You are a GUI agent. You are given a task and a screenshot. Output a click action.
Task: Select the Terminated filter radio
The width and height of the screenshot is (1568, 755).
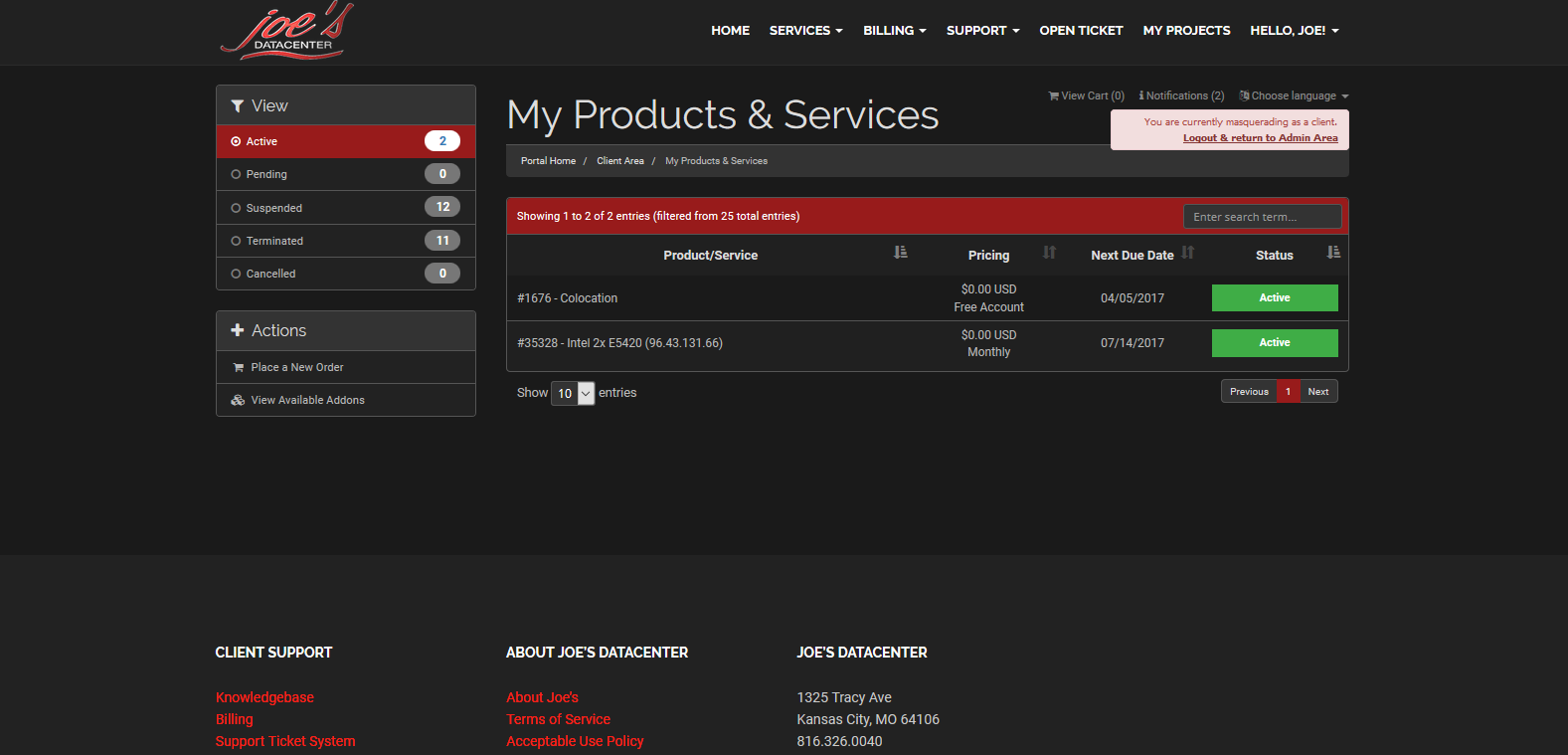236,241
